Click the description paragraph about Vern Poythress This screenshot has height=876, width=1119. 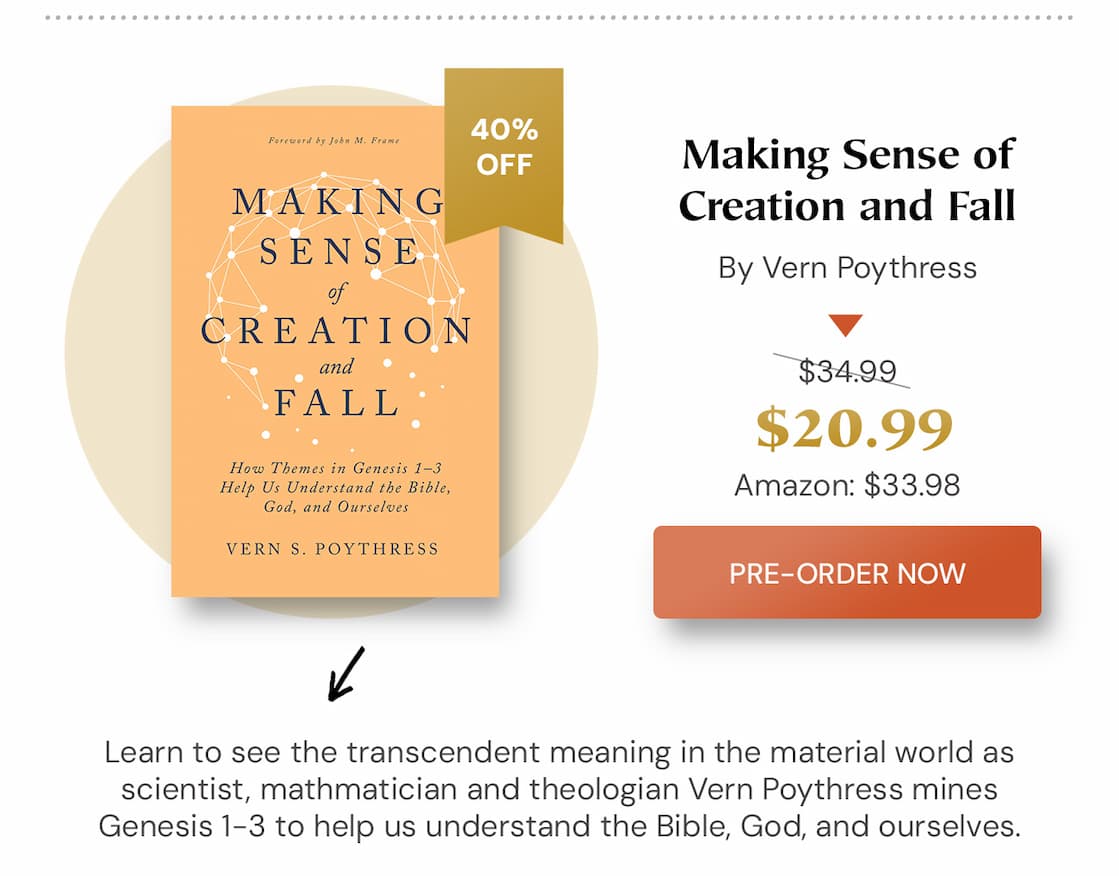coord(559,789)
